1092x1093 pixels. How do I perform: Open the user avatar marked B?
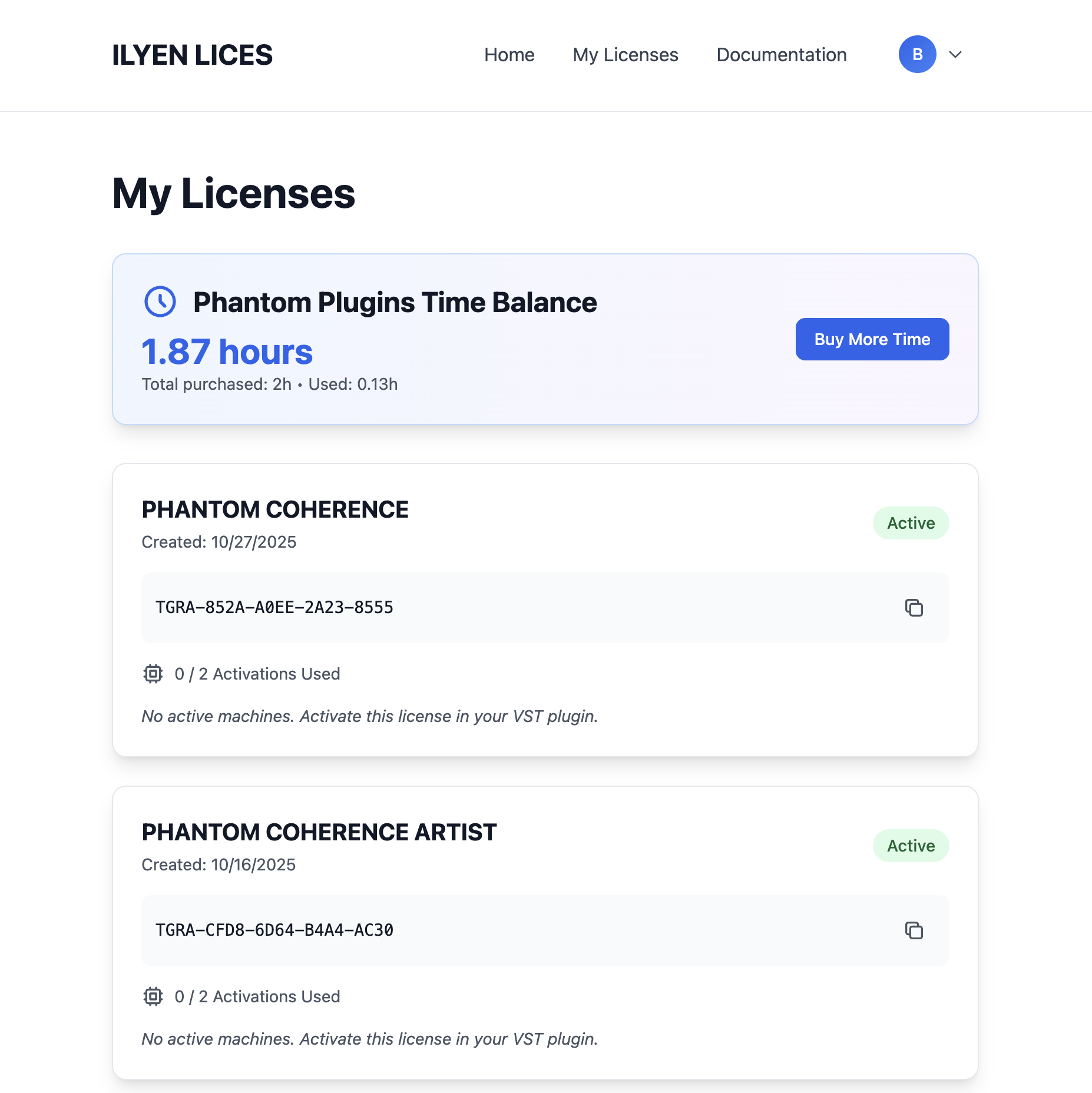(916, 54)
